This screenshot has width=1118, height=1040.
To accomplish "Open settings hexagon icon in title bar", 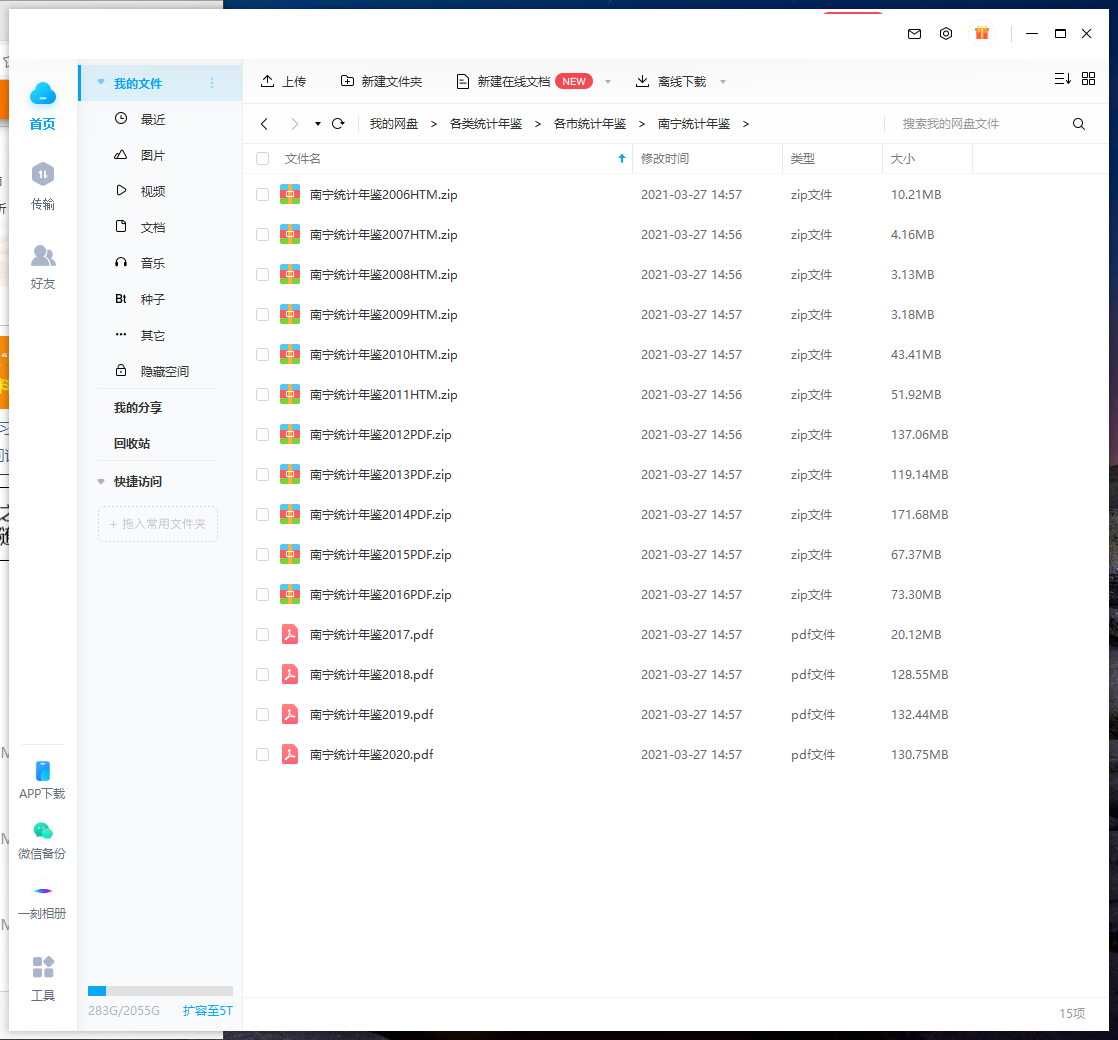I will click(945, 34).
